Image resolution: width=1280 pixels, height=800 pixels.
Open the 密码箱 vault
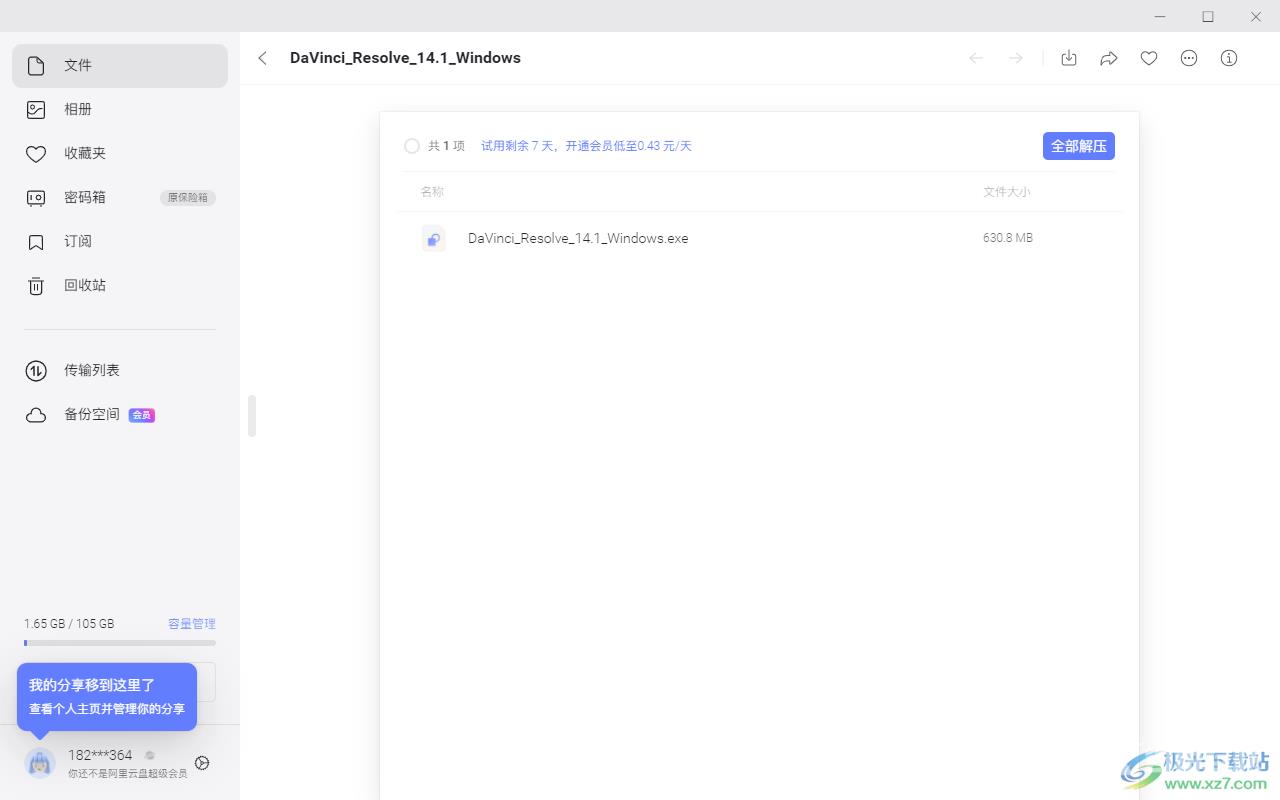(120, 198)
